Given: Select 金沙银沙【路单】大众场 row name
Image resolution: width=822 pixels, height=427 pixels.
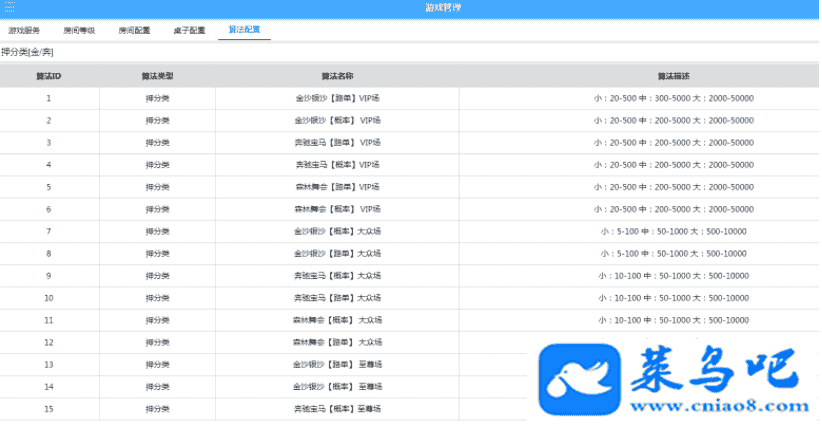Looking at the screenshot, I should pos(337,254).
